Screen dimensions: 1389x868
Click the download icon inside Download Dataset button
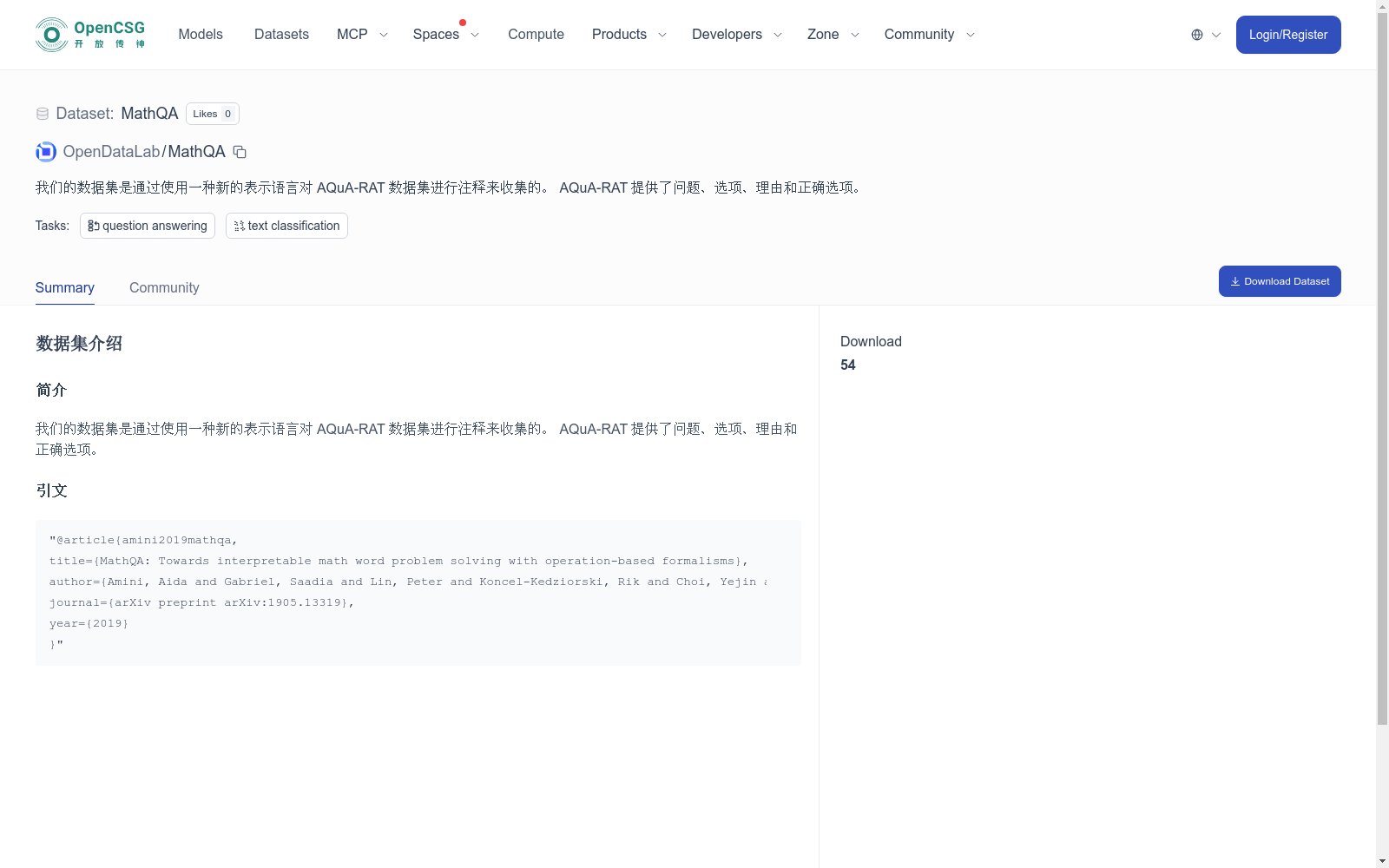click(1234, 280)
